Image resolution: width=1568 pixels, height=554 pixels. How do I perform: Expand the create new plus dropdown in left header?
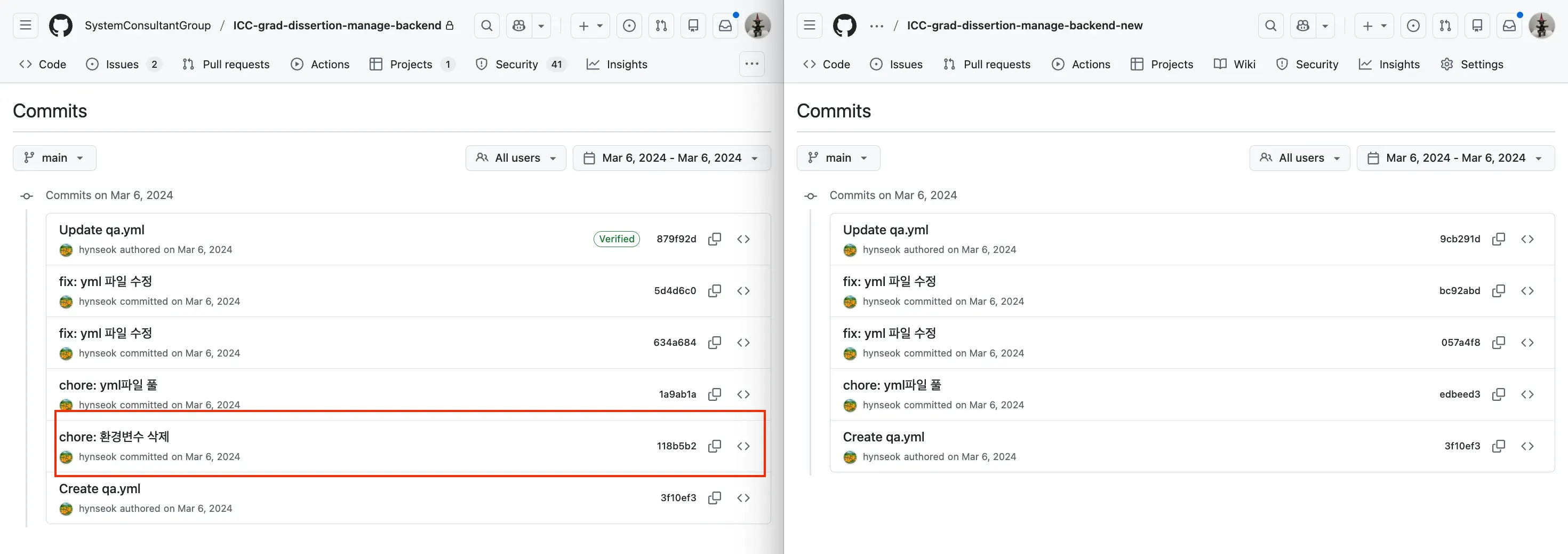[590, 26]
